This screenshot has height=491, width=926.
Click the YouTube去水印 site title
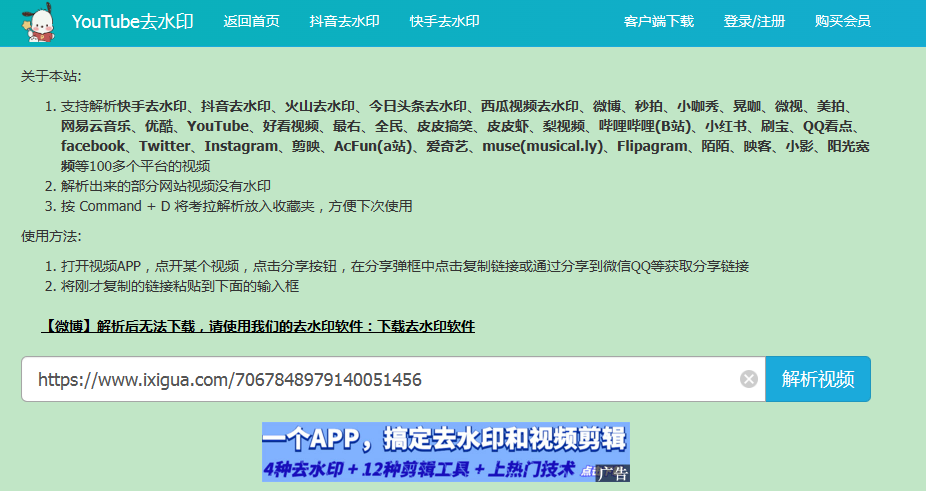pyautogui.click(x=133, y=21)
